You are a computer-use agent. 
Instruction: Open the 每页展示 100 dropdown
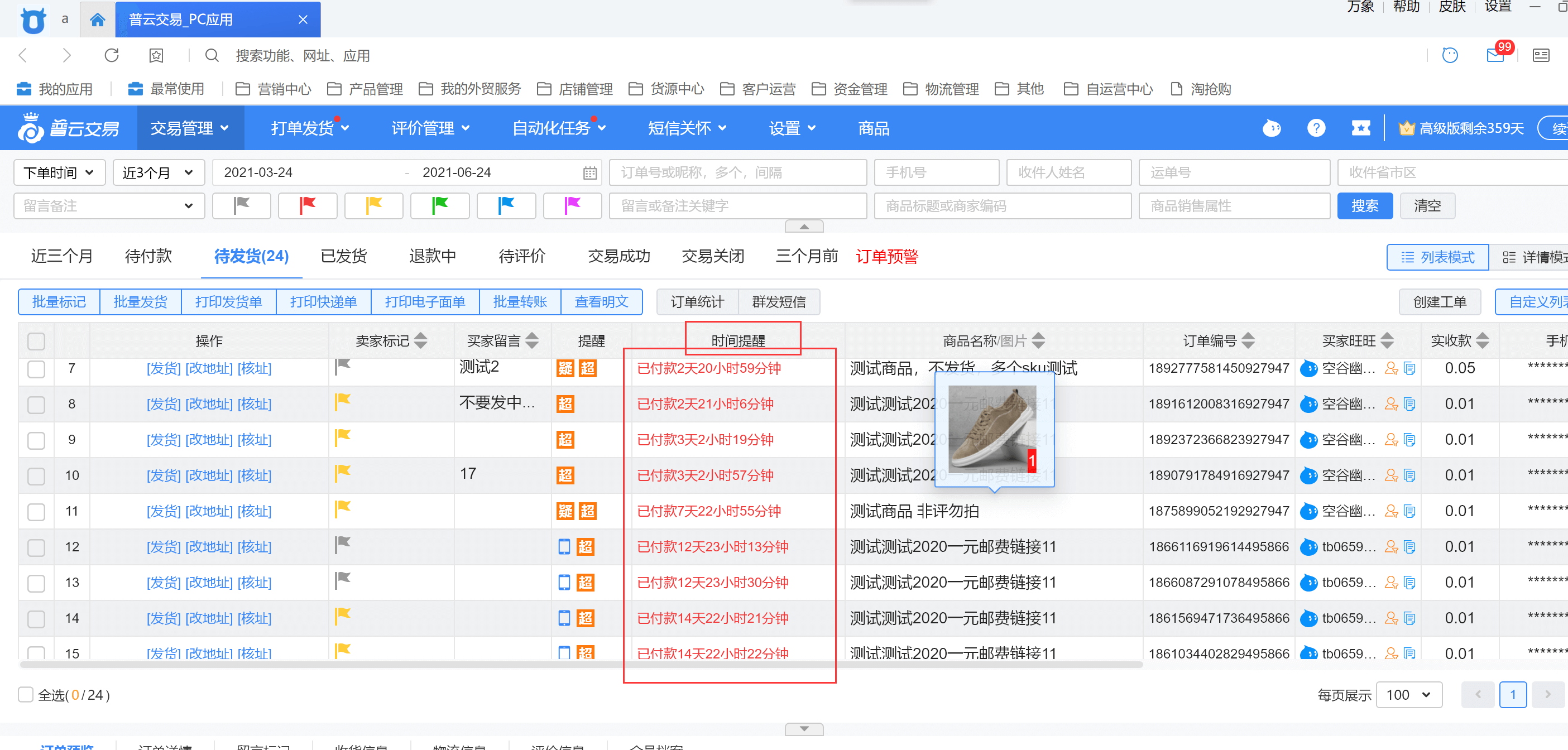click(x=1408, y=694)
